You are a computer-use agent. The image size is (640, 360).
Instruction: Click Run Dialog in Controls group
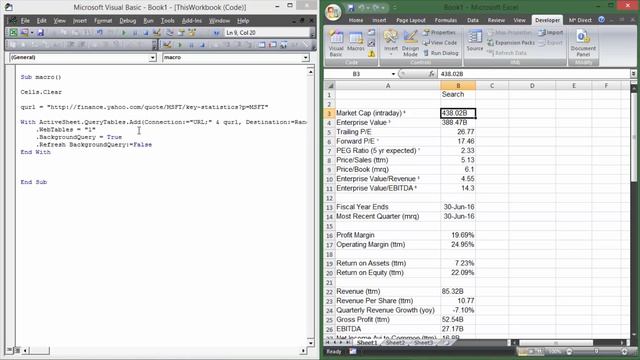[x=441, y=53]
